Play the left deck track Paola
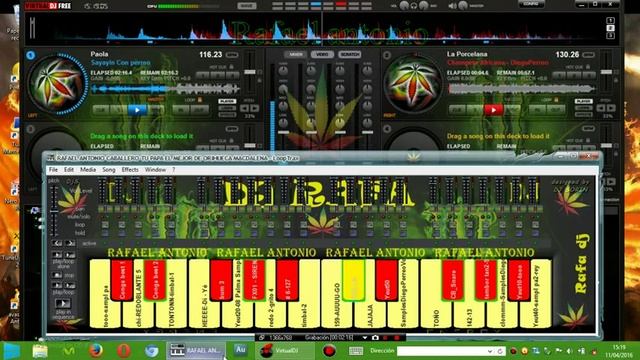 pos(137,109)
